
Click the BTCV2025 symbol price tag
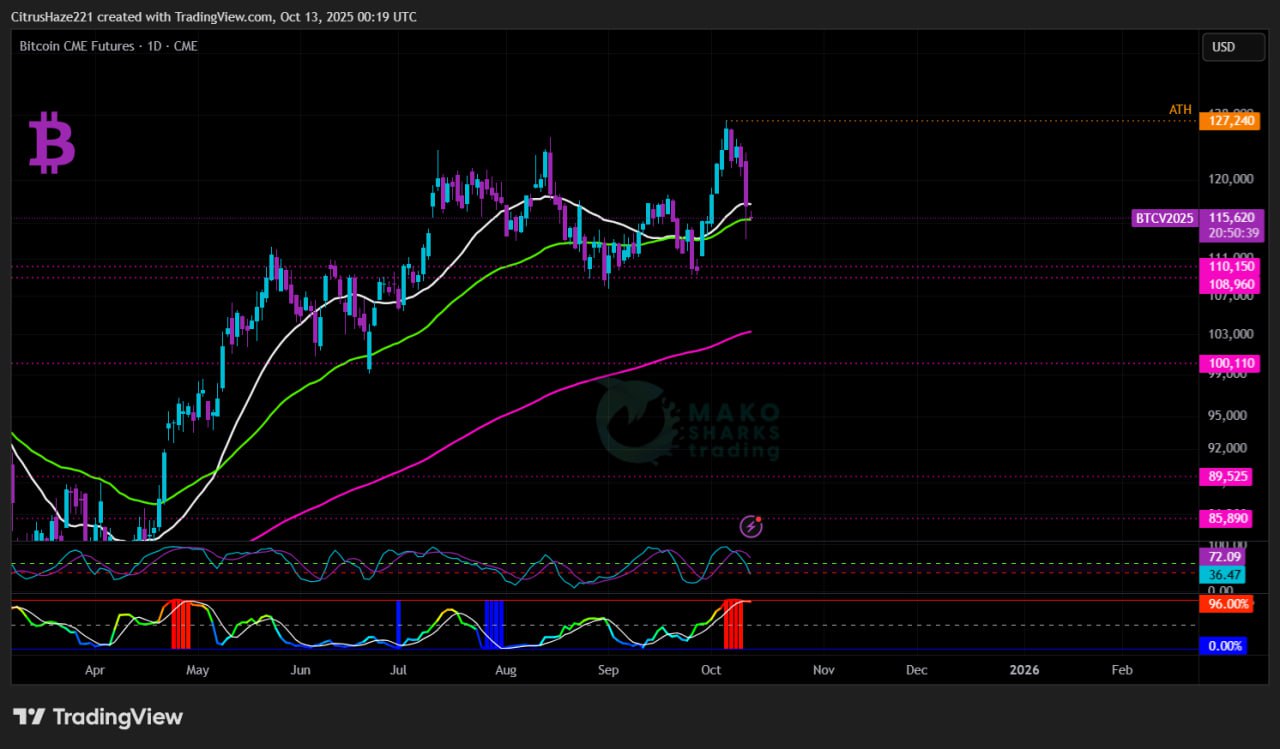pyautogui.click(x=1164, y=217)
